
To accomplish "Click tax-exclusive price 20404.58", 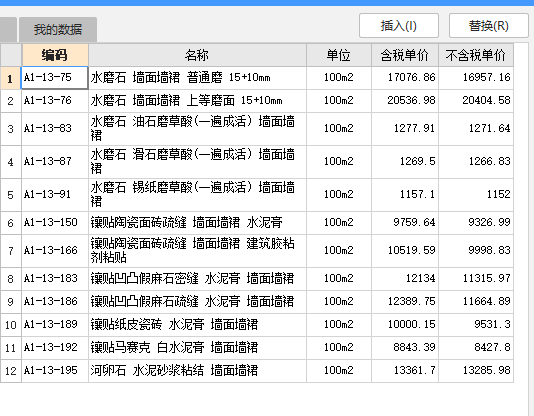I will (x=476, y=101).
